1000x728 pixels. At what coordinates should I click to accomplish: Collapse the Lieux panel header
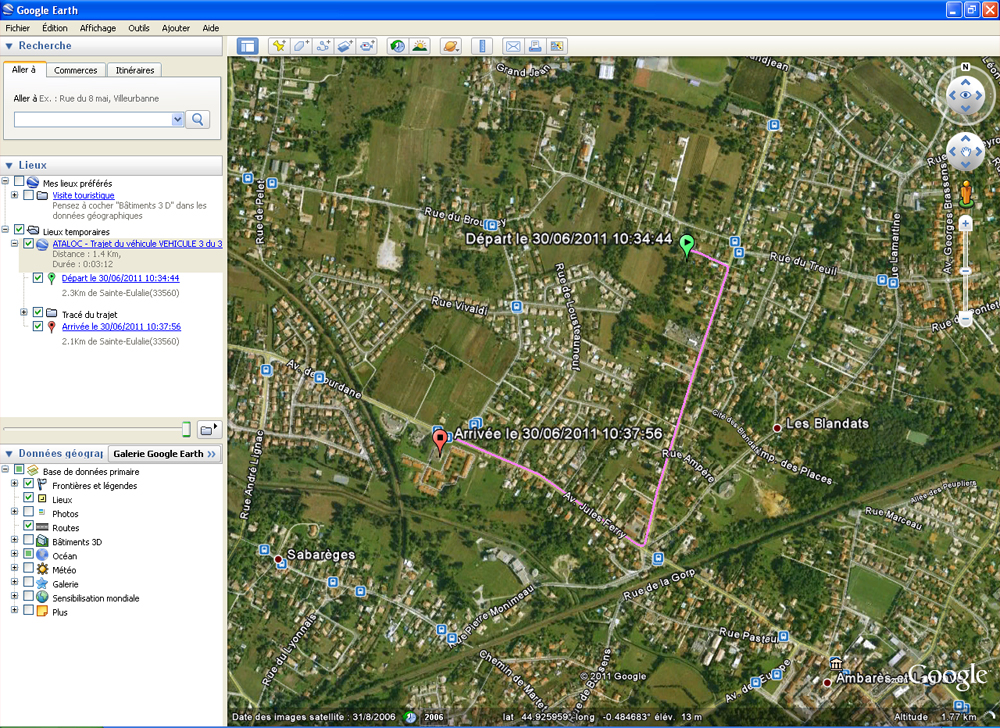coord(9,165)
